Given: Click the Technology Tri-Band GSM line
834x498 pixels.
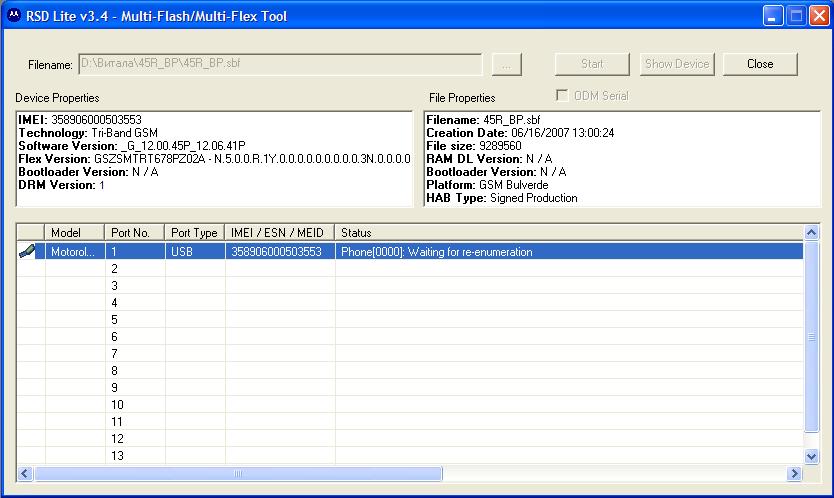Looking at the screenshot, I should (88, 132).
